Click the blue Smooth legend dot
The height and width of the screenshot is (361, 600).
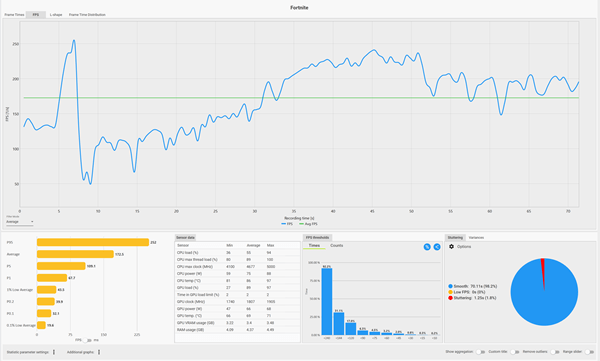pyautogui.click(x=450, y=286)
